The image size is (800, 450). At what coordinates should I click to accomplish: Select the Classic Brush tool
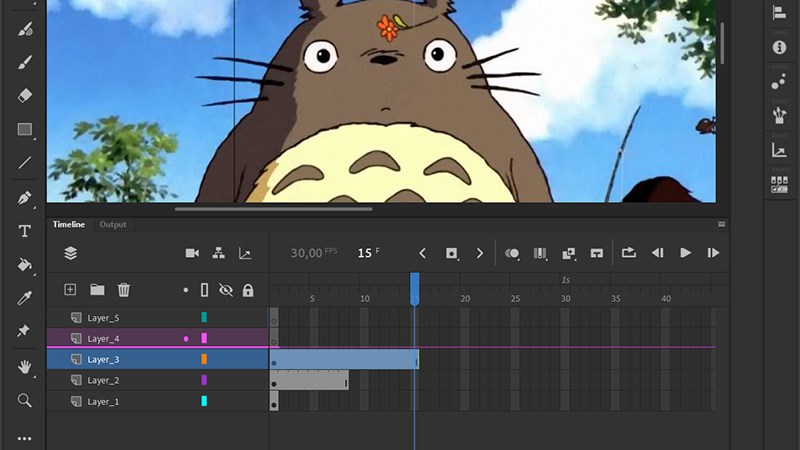click(x=24, y=62)
